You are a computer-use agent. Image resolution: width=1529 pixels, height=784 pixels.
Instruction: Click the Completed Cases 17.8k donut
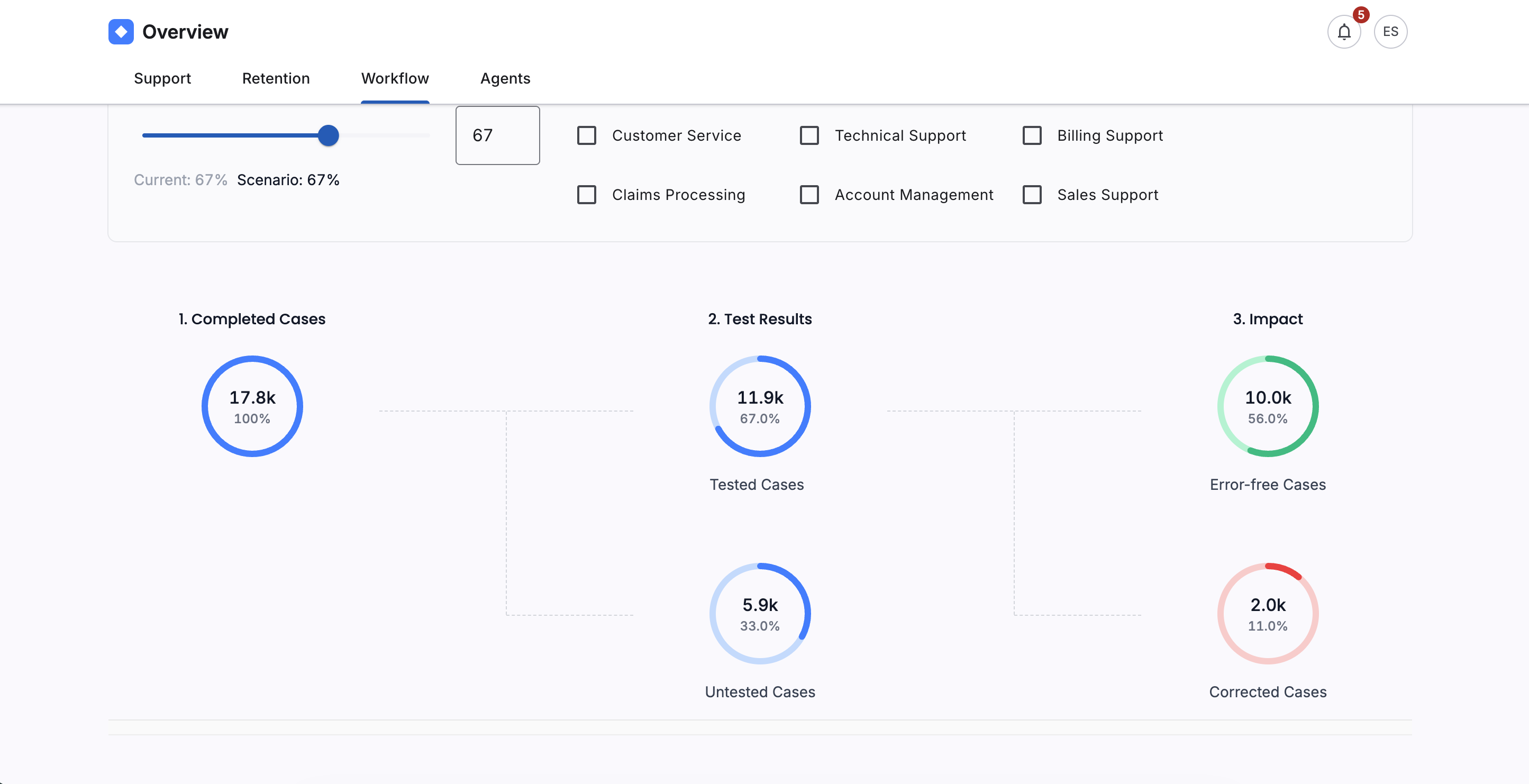coord(252,406)
